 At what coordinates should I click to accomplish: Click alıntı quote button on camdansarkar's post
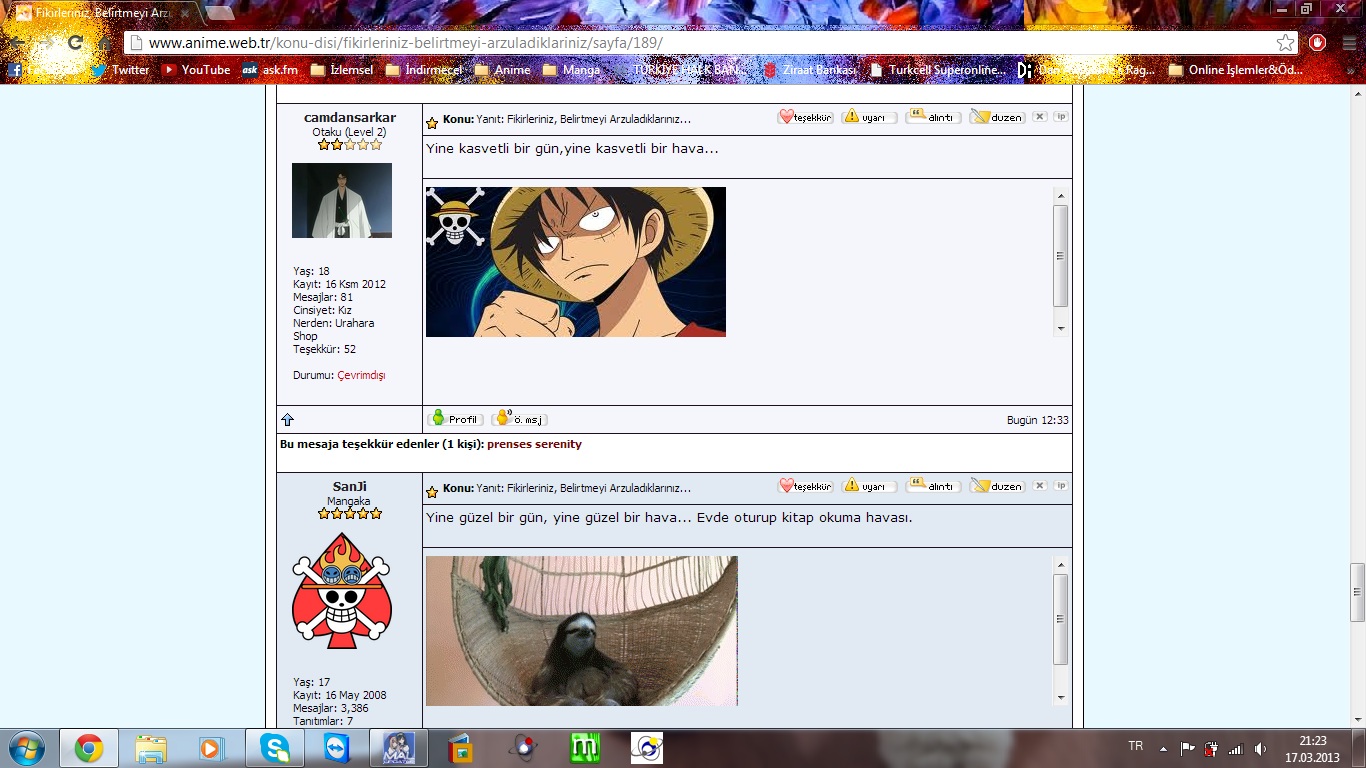933,117
